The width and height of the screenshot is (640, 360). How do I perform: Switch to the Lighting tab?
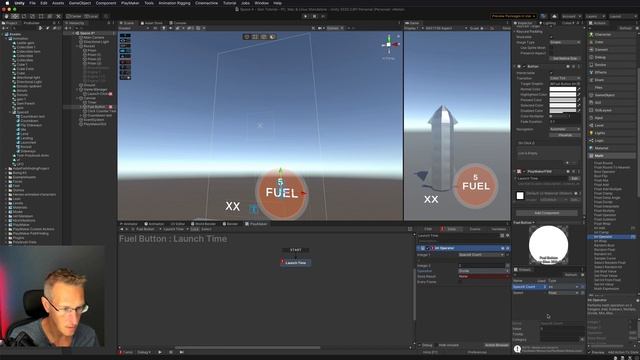point(547,23)
